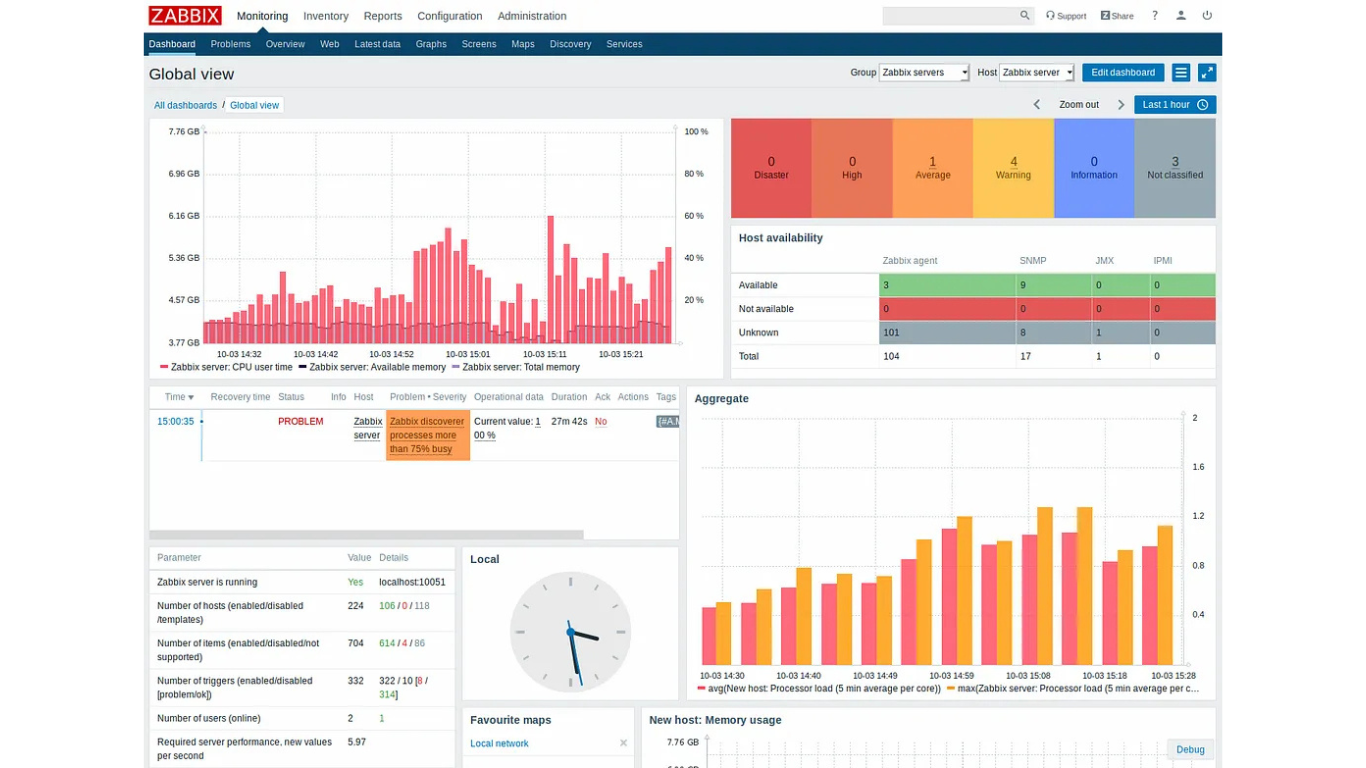Open the All dashboards link
The image size is (1366, 768).
[x=185, y=105]
